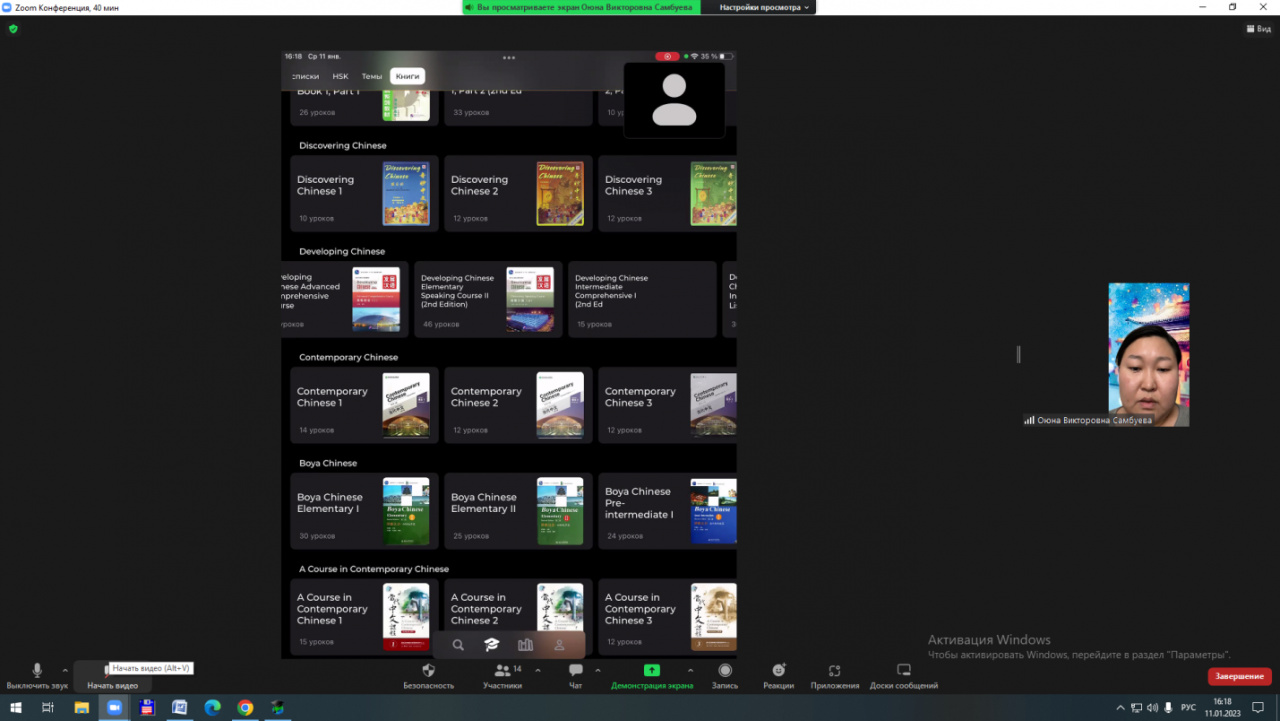Open the Whiteboards (Доски сообщений) icon
Viewport: 1280px width, 721px height.
click(903, 671)
